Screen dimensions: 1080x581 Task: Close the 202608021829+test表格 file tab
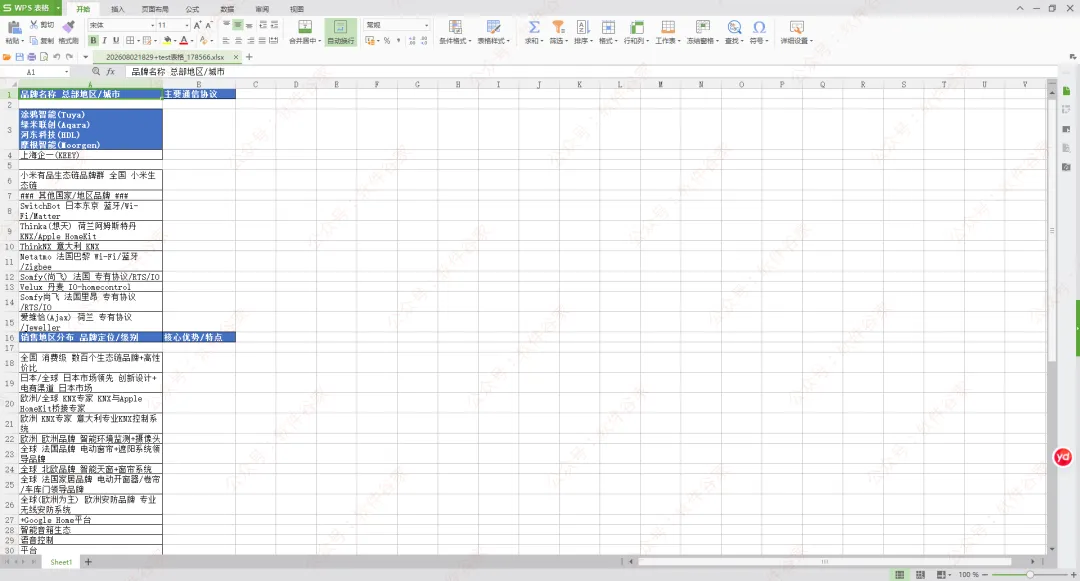point(236,57)
